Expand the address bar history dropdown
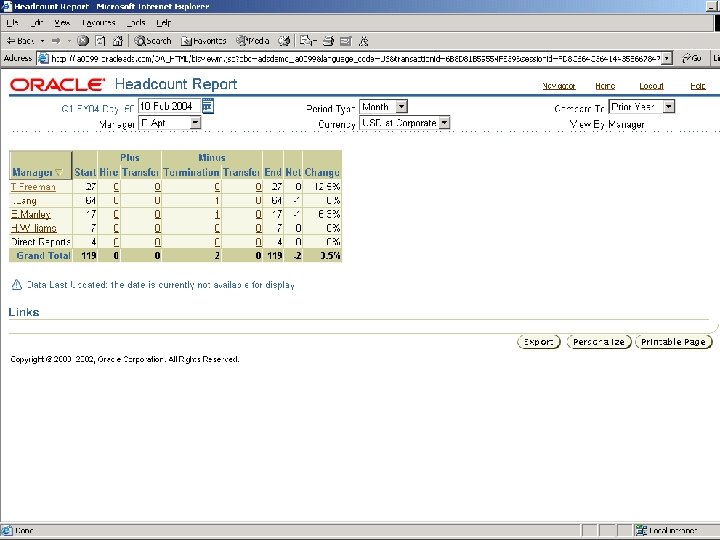The height and width of the screenshot is (540, 720). pyautogui.click(x=667, y=58)
